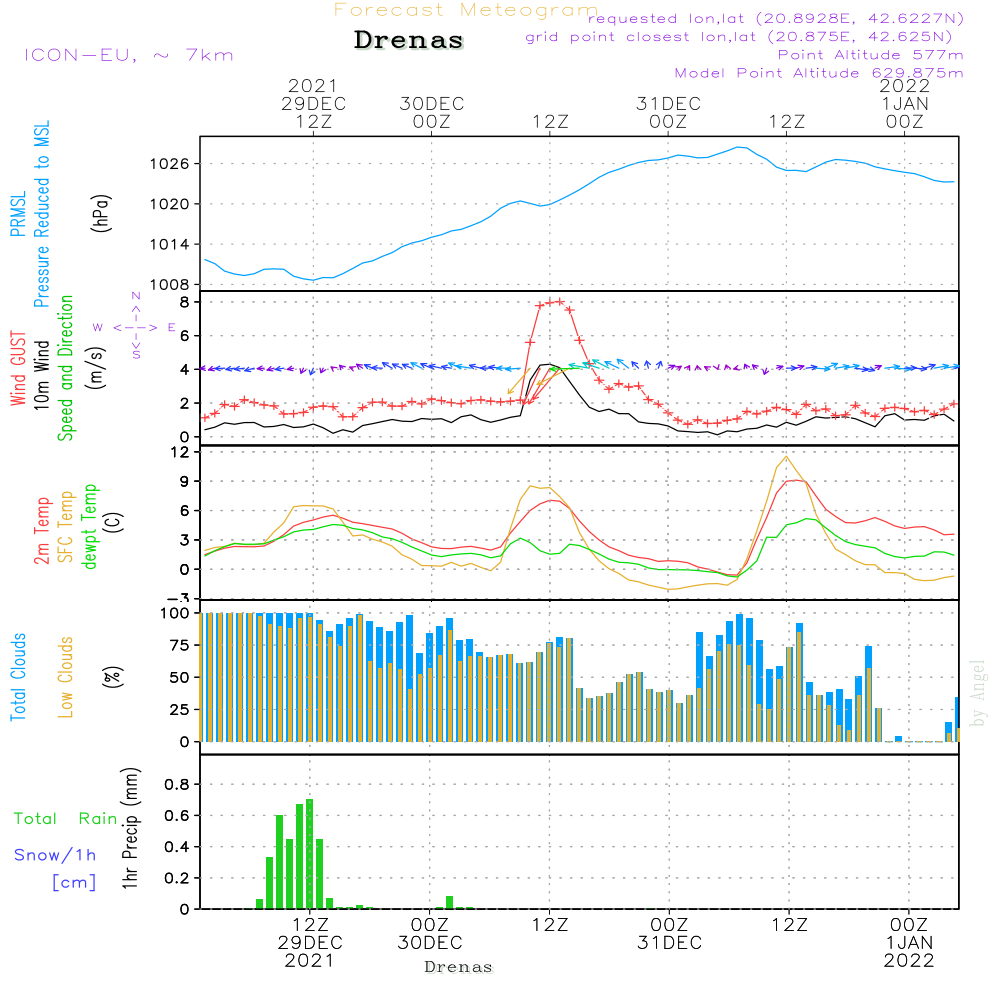The image size is (1000, 1000).
Task: Click the '(%)' cloud unit label
Action: (x=113, y=677)
